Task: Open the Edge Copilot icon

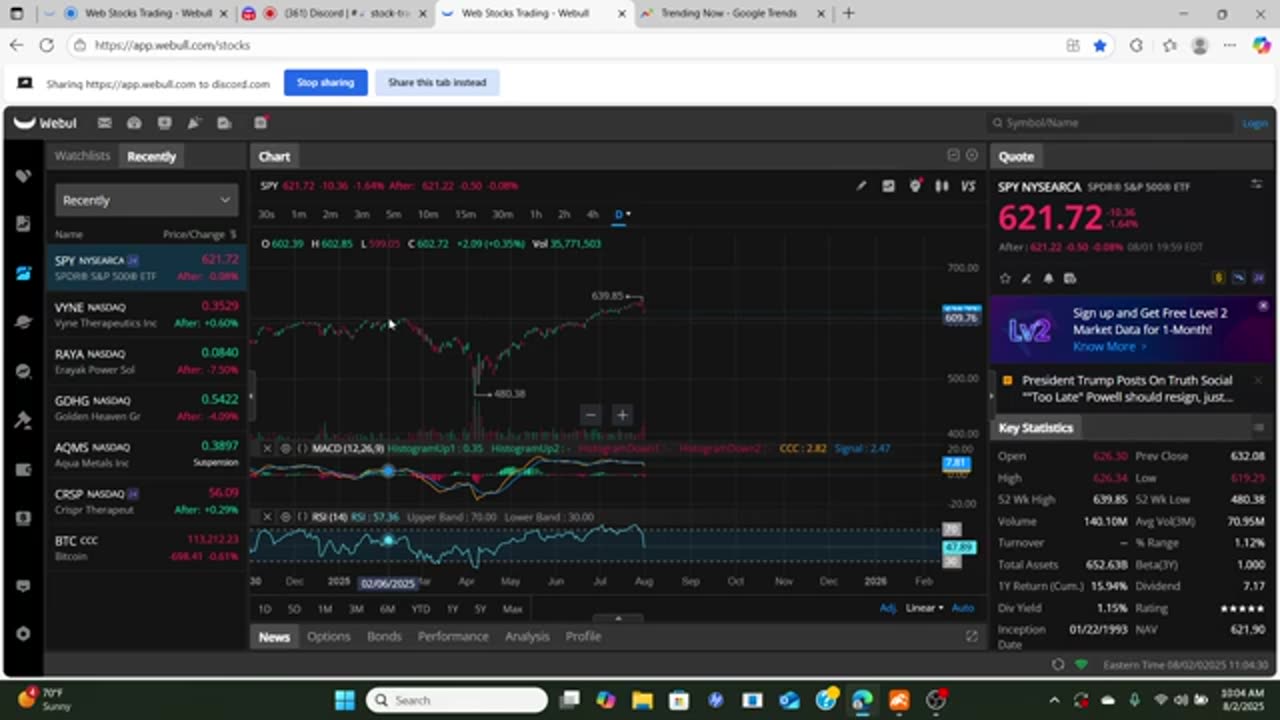Action: (x=1261, y=45)
